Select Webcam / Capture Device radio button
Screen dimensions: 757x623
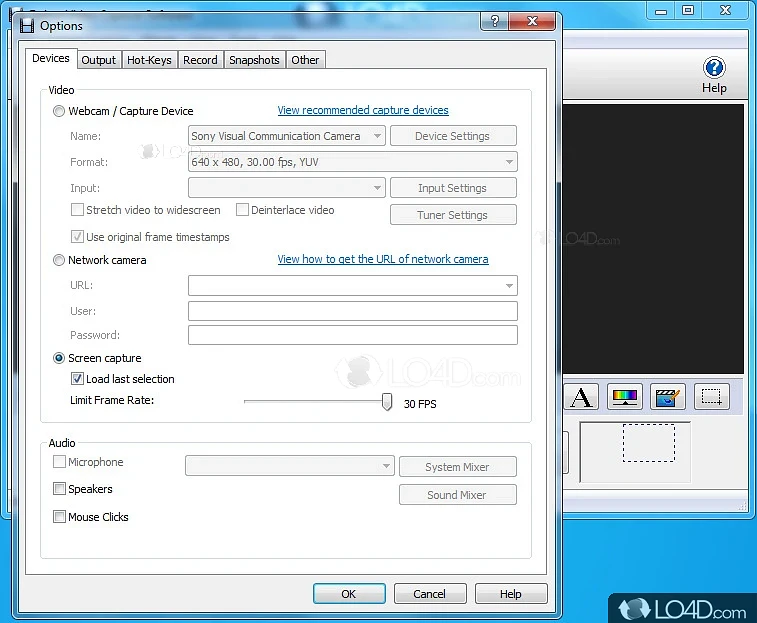tap(58, 111)
